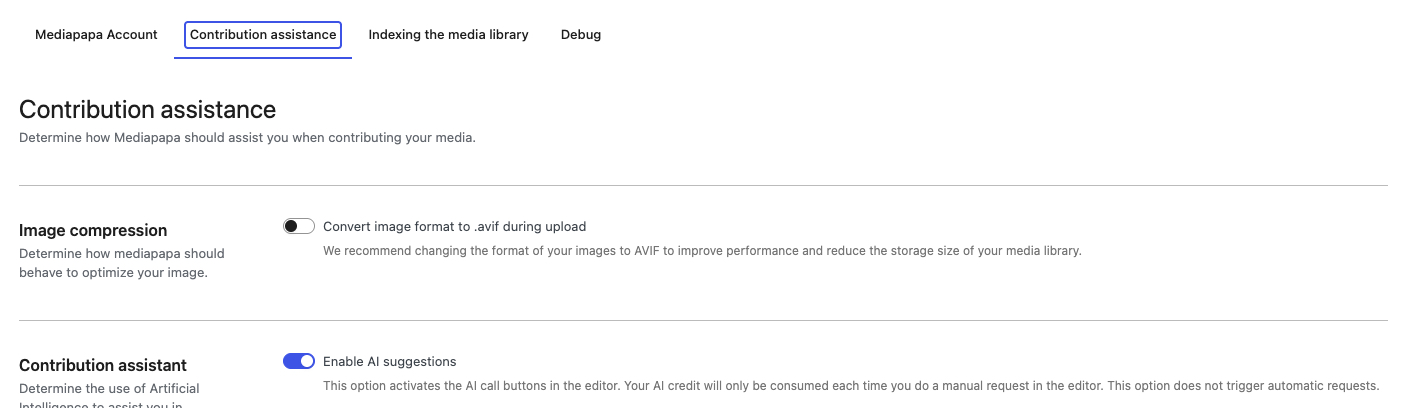Click the AI credit consumption help text
The width and height of the screenshot is (1402, 408).
point(851,385)
